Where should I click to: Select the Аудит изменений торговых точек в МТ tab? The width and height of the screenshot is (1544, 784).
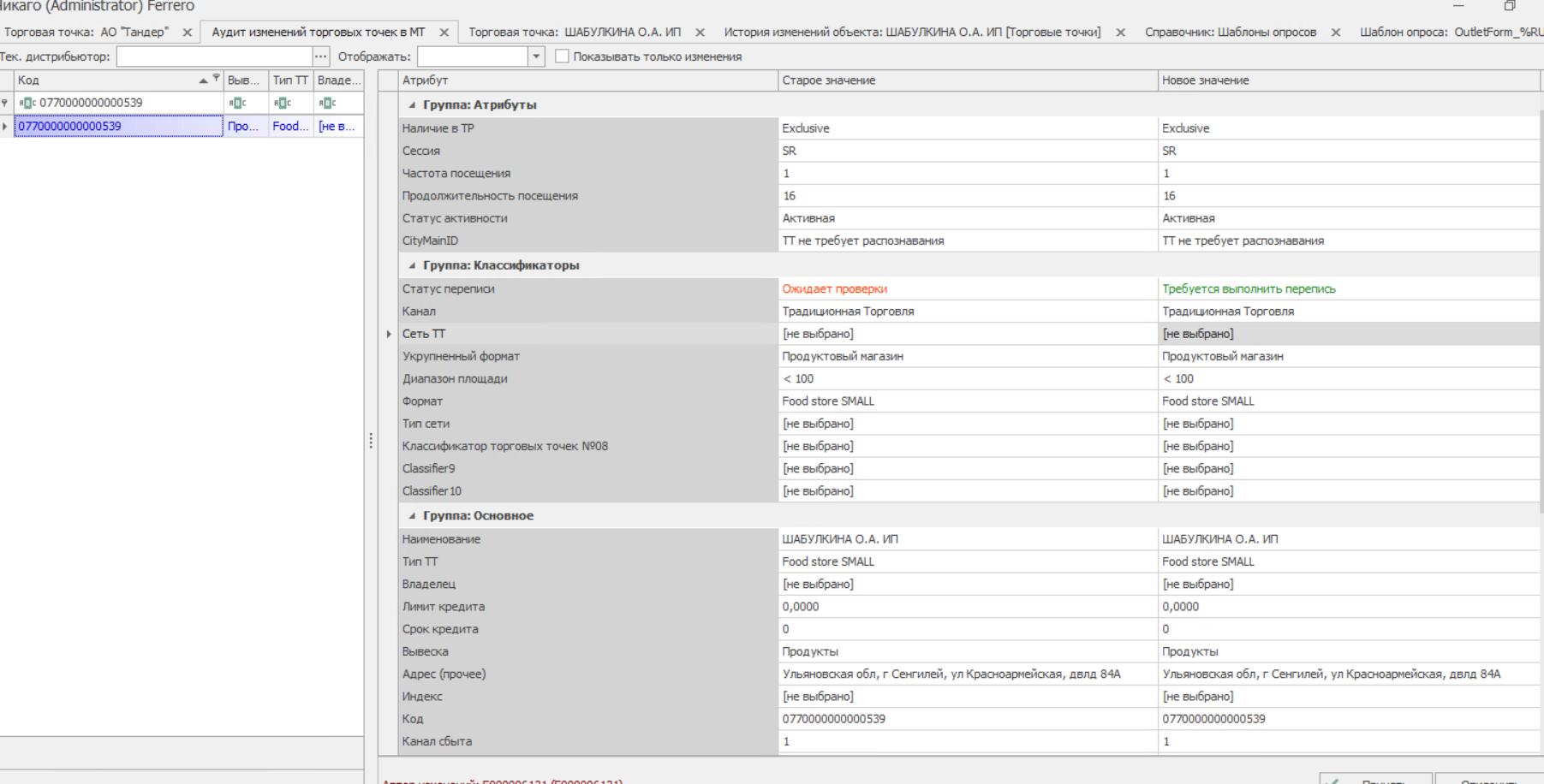[319, 33]
